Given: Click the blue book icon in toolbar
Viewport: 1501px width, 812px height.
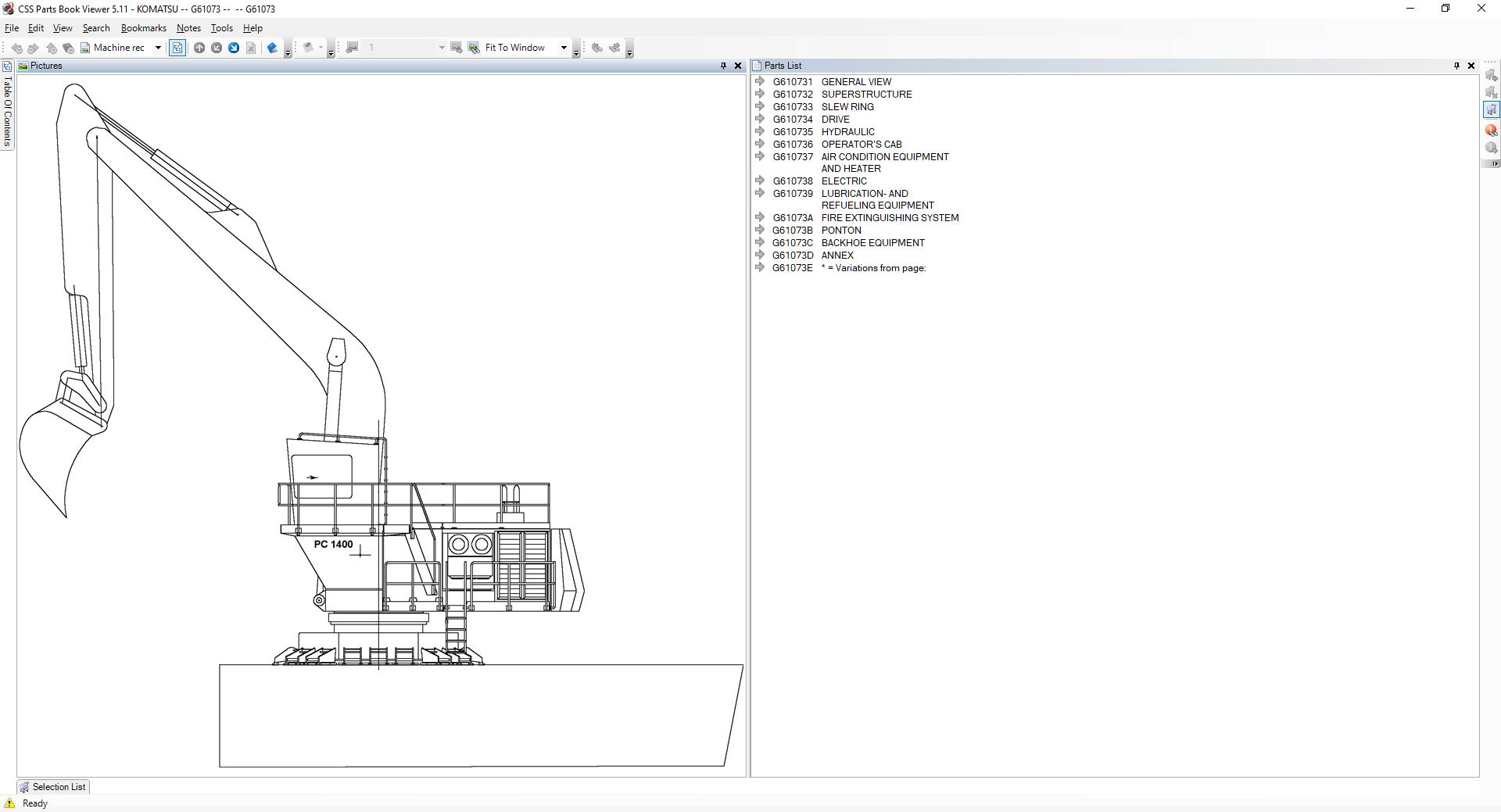Looking at the screenshot, I should (272, 48).
